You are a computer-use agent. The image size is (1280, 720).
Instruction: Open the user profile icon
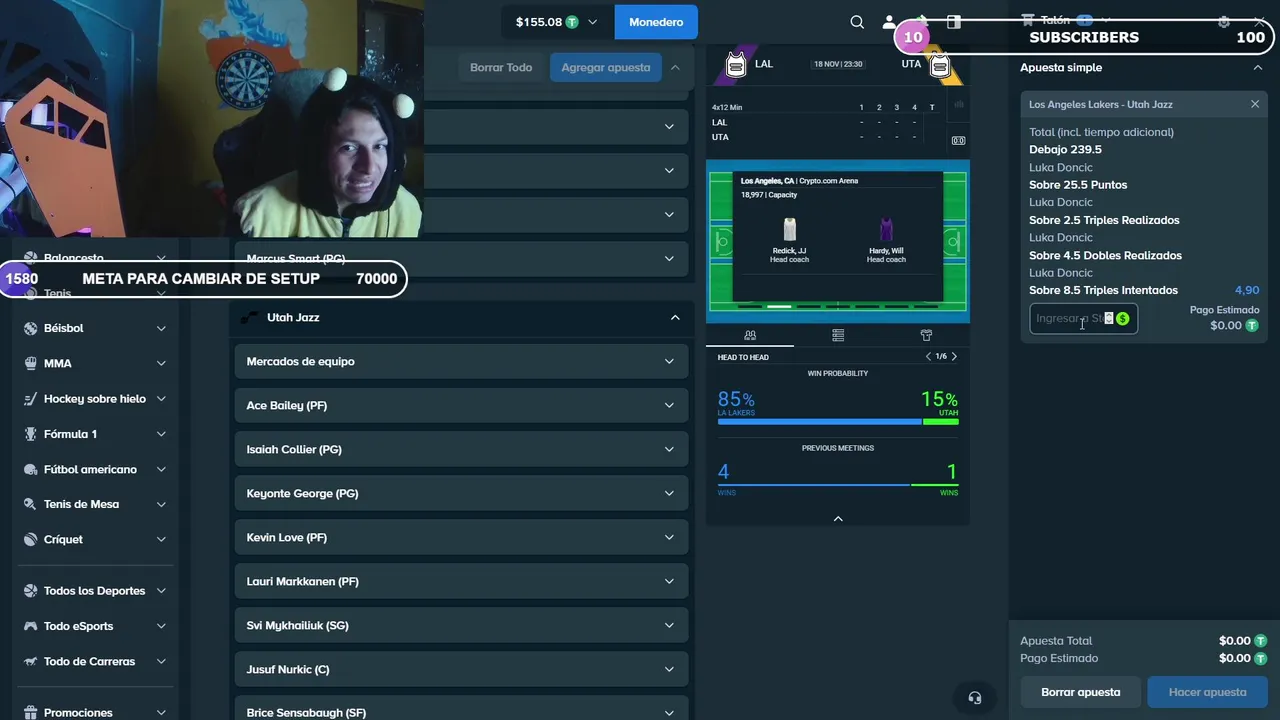[888, 22]
